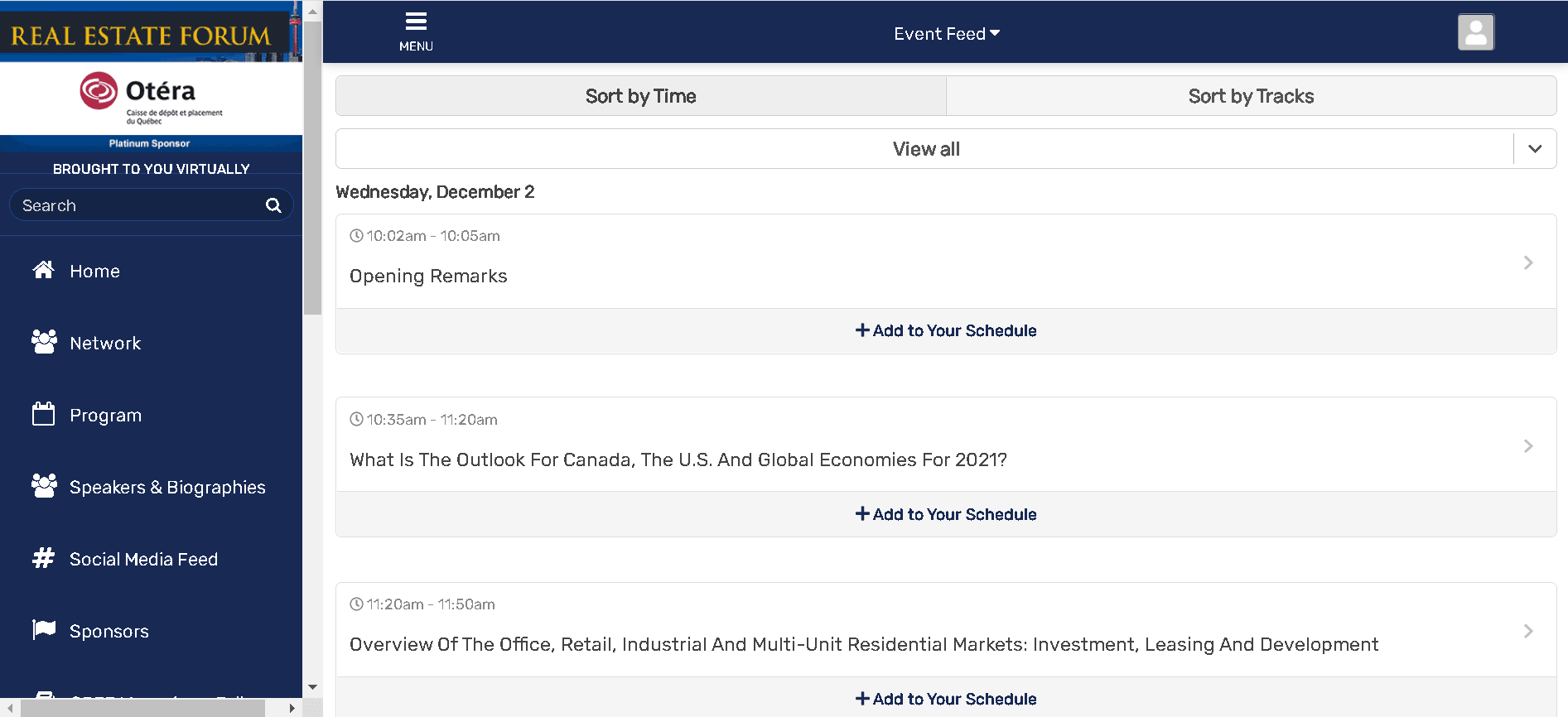Click the clock icon beside 10:02am
The image size is (1568, 717).
[x=356, y=236]
